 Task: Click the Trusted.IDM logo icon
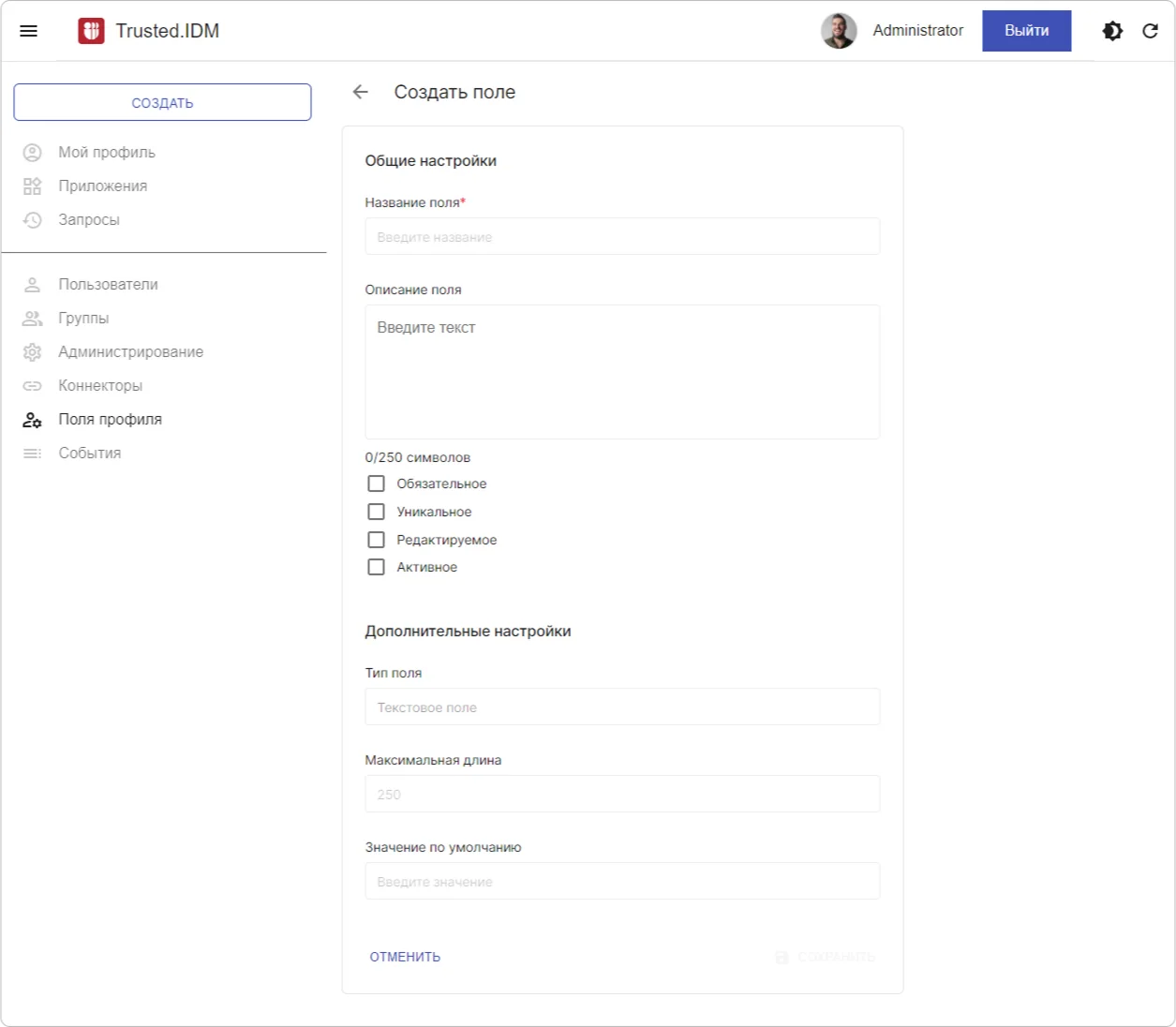91,31
